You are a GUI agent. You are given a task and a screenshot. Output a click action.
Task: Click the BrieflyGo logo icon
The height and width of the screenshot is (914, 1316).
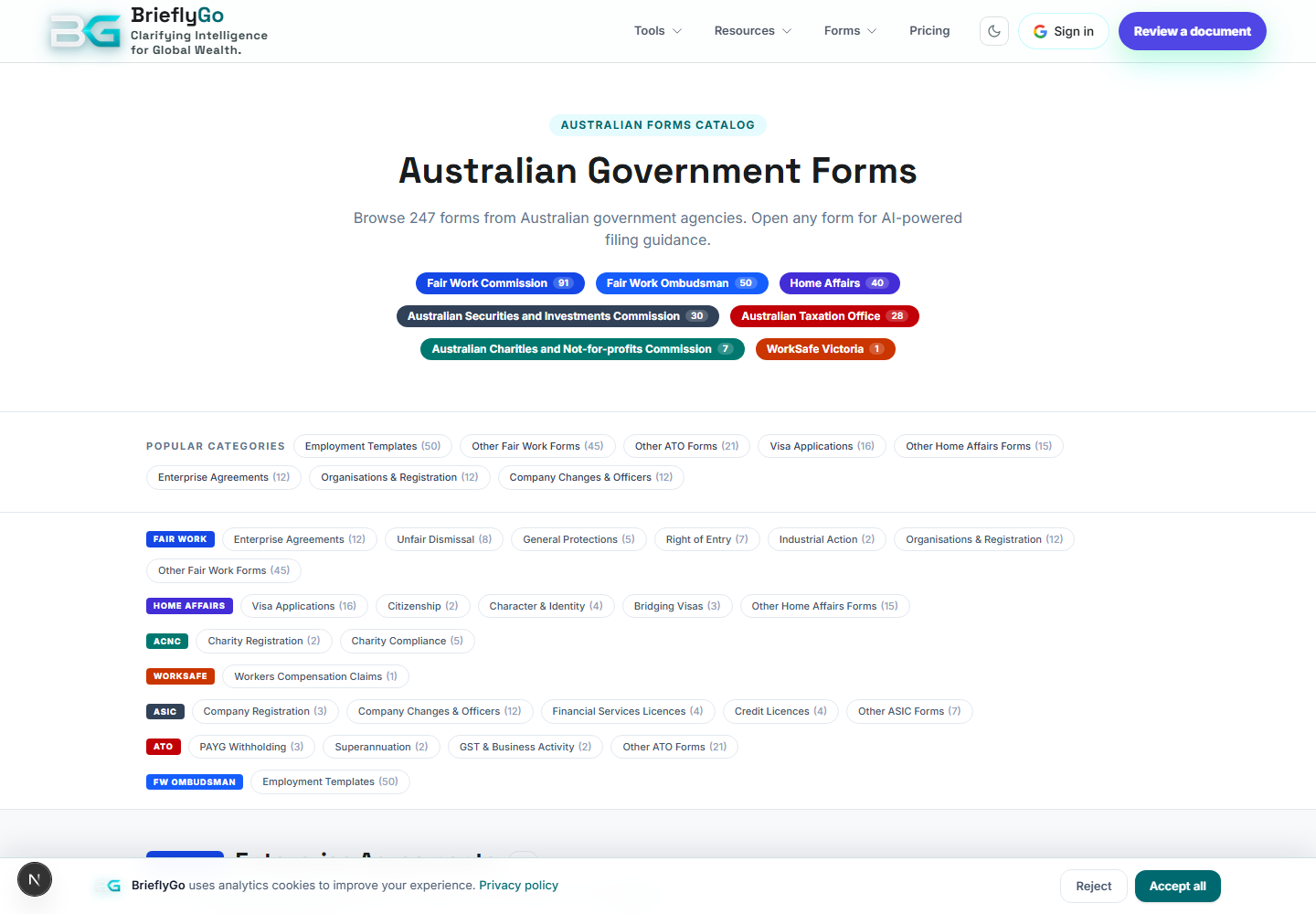[x=85, y=31]
